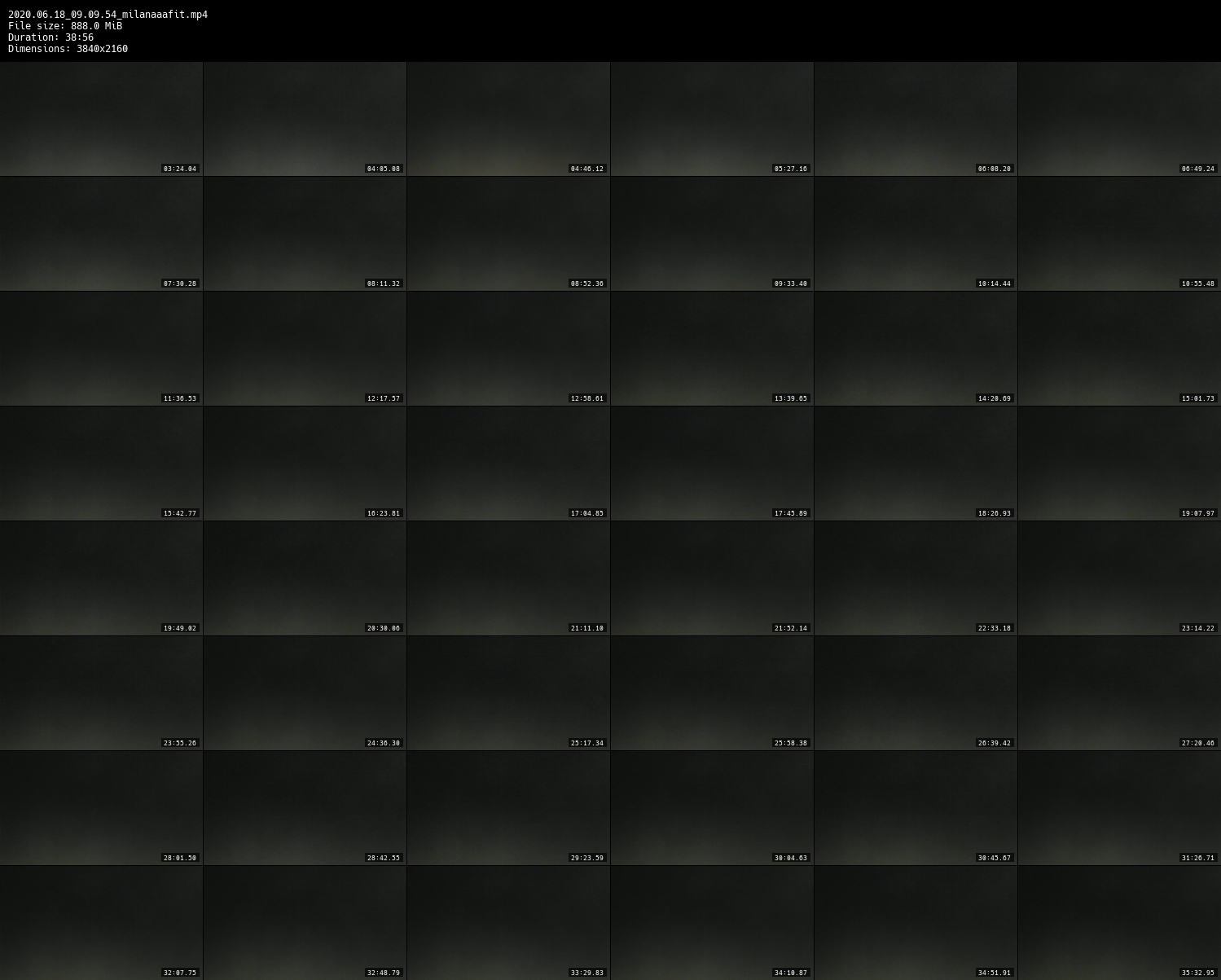The height and width of the screenshot is (980, 1221).
Task: Open the thumbnail at 17:04.85
Action: 508,464
